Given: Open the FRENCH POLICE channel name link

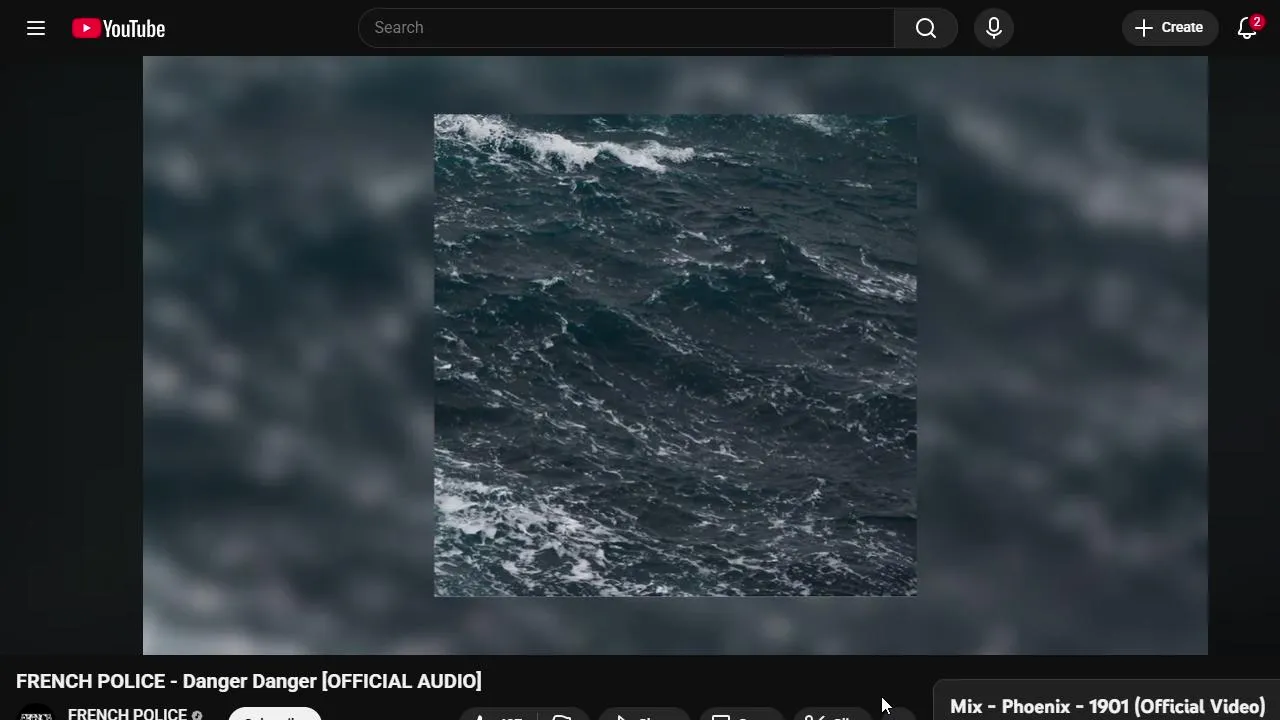Looking at the screenshot, I should coord(127,713).
